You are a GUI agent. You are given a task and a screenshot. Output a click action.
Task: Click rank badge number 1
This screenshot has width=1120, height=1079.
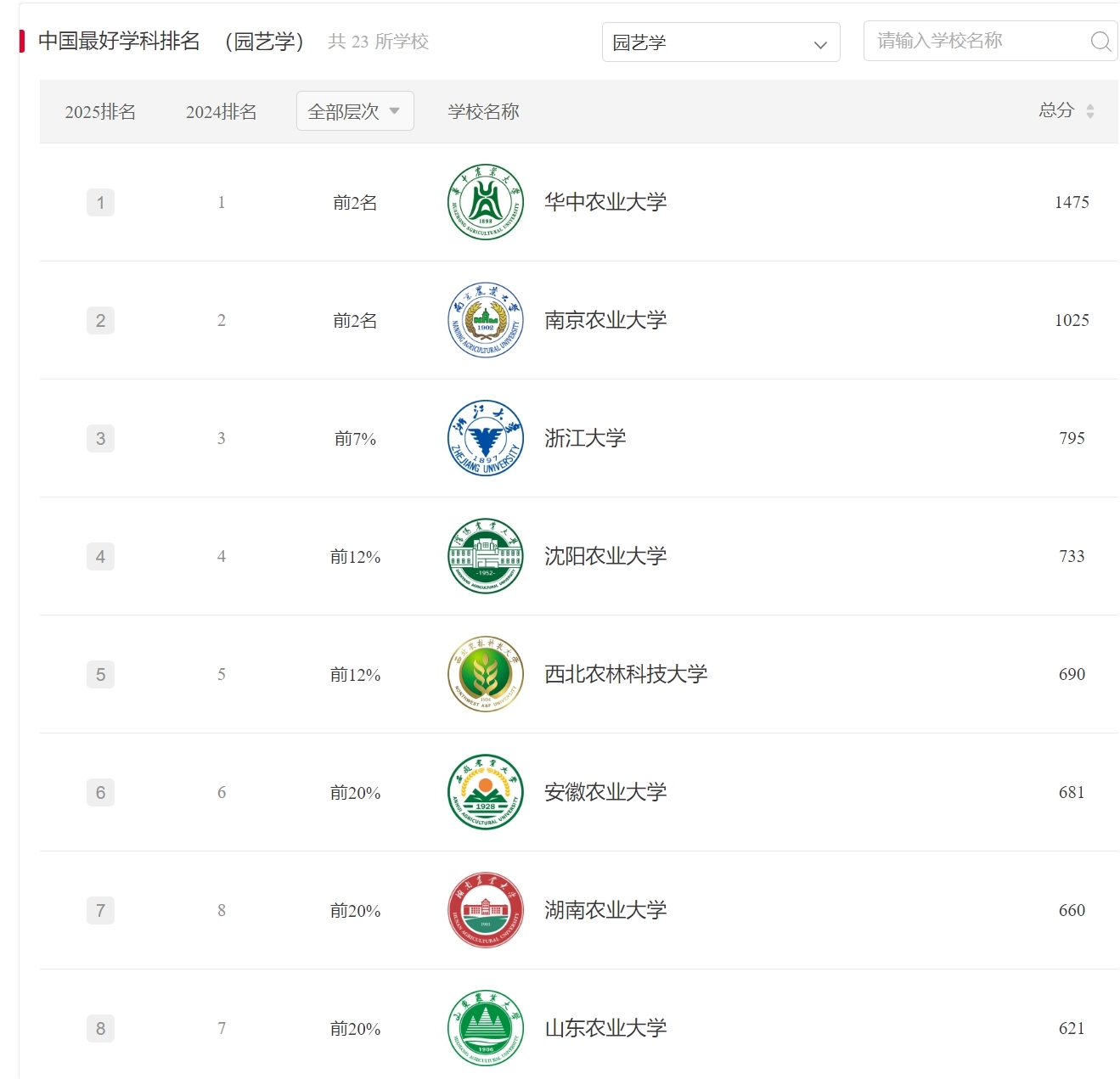click(x=100, y=203)
